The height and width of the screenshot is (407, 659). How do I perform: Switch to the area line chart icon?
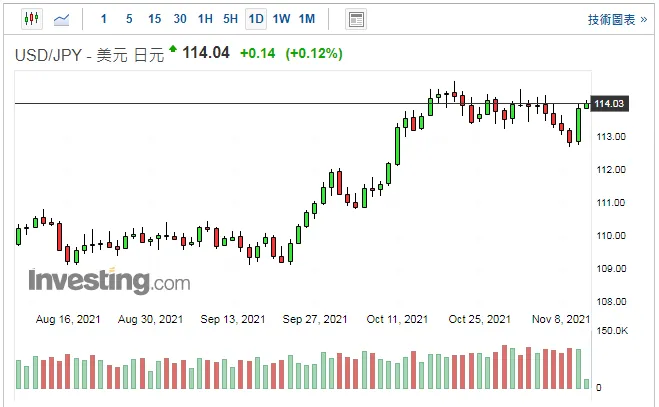tap(61, 19)
